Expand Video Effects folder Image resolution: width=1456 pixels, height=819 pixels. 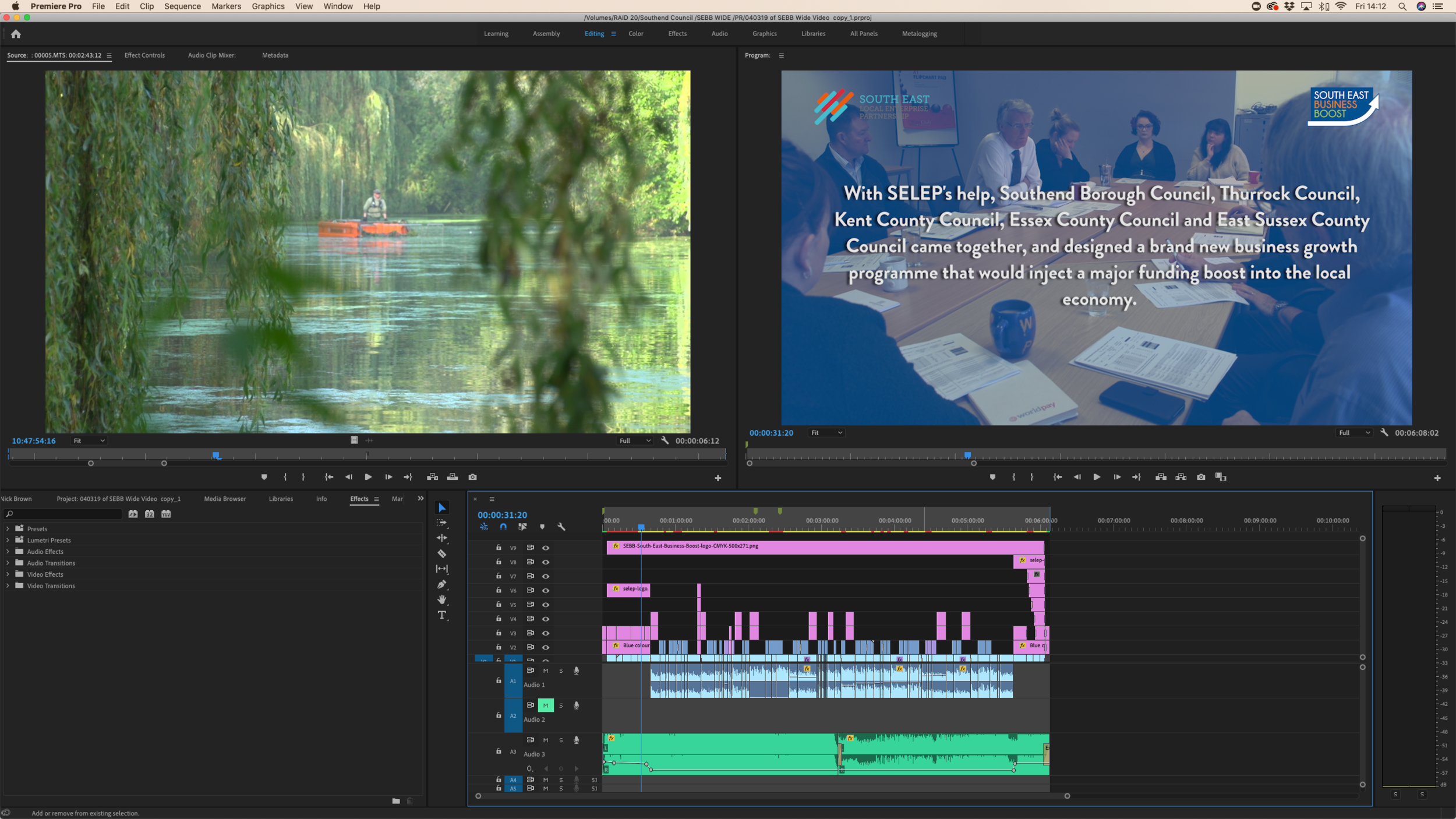(x=8, y=574)
